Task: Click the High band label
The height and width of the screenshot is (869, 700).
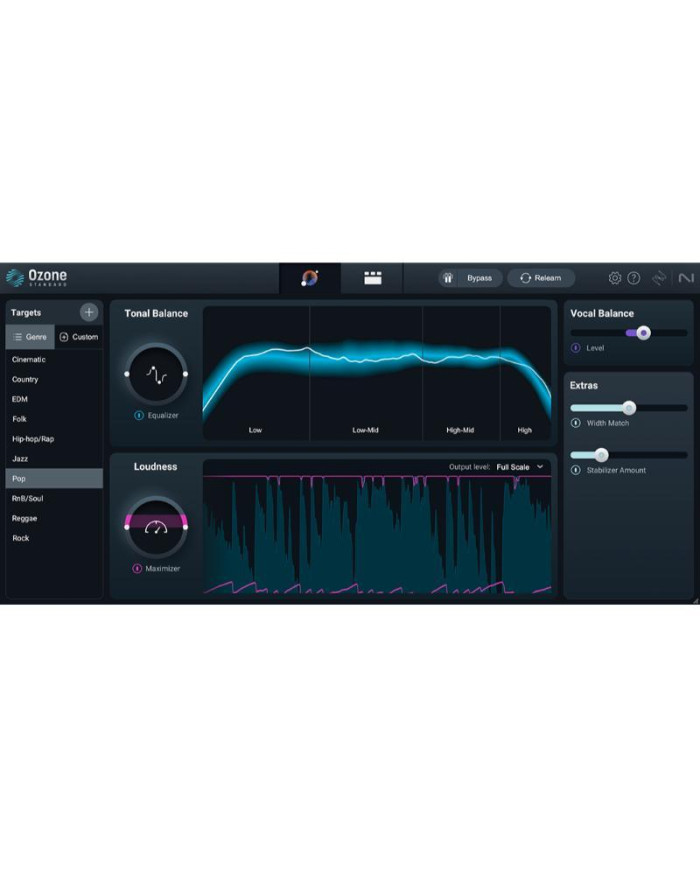Action: coord(524,430)
